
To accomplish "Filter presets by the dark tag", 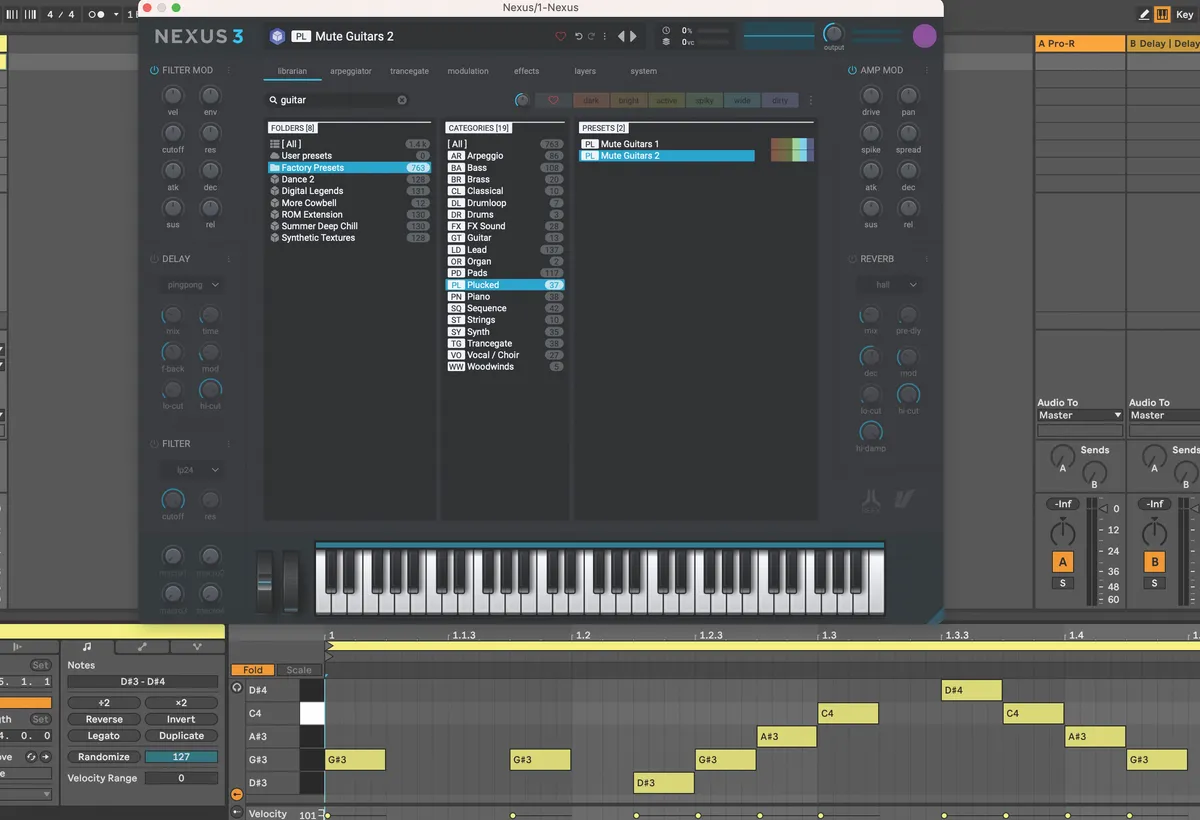I will coord(592,100).
